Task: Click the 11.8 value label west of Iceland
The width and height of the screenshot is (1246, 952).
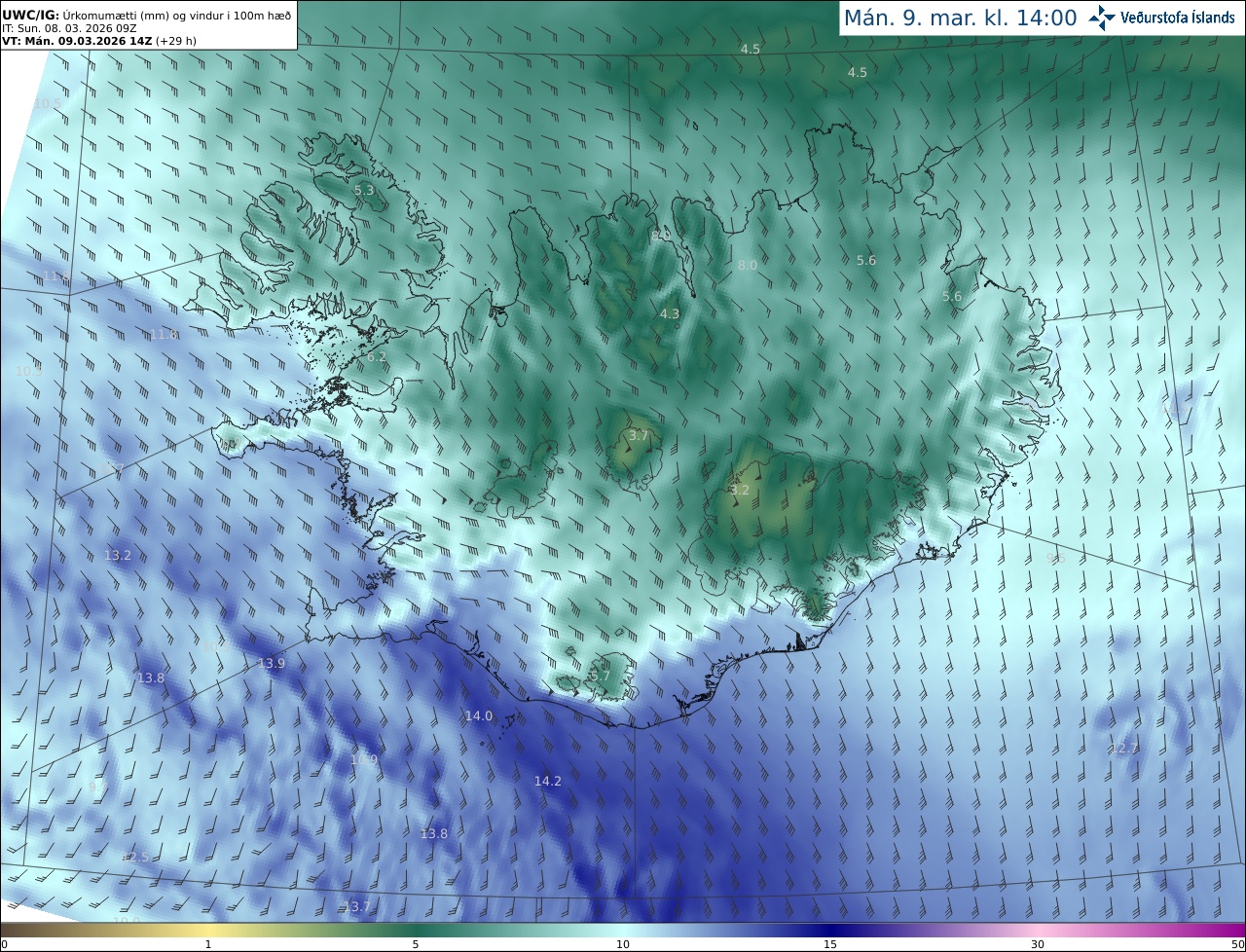Action: coord(163,334)
